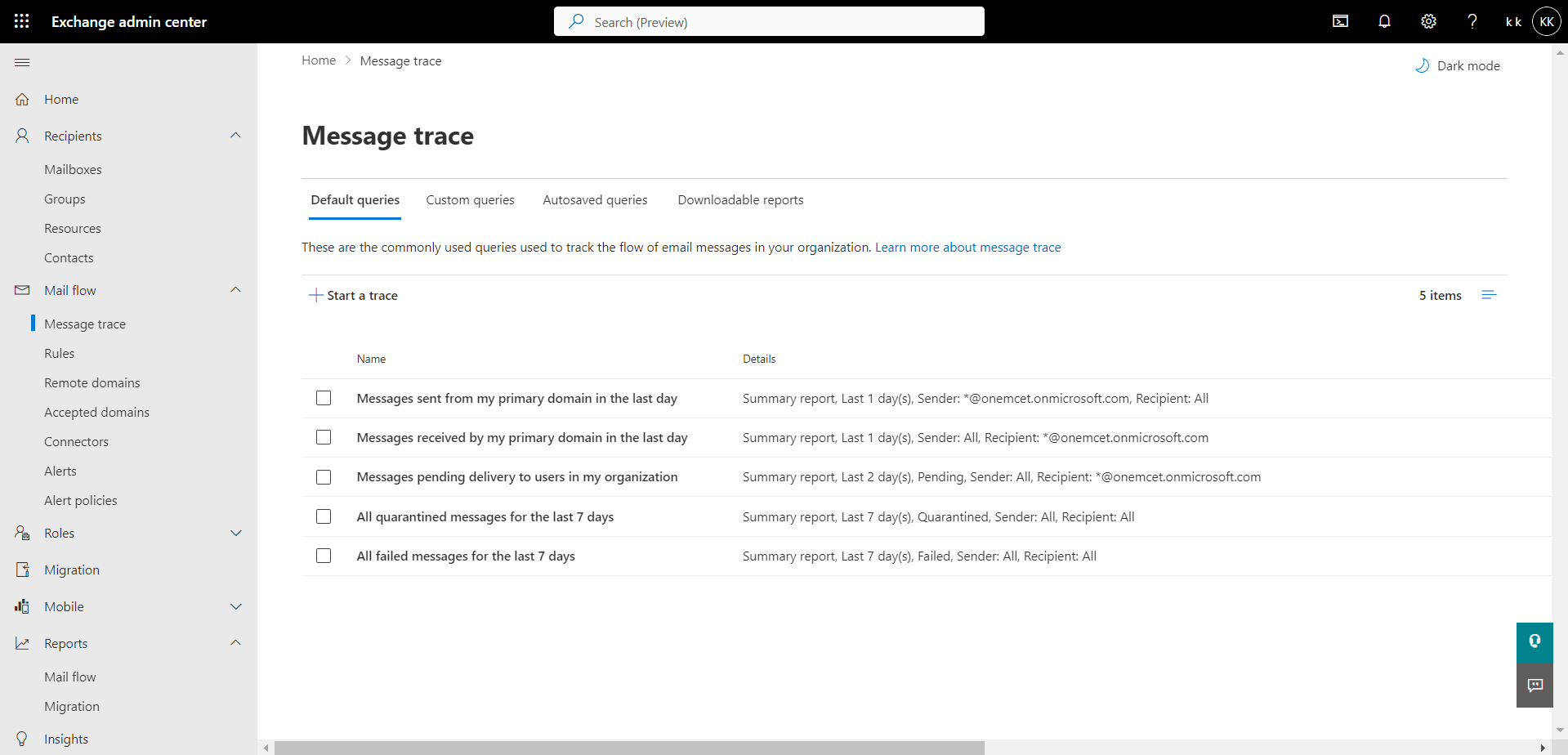
Task: Open the app launcher waffle icon
Action: pos(22,21)
